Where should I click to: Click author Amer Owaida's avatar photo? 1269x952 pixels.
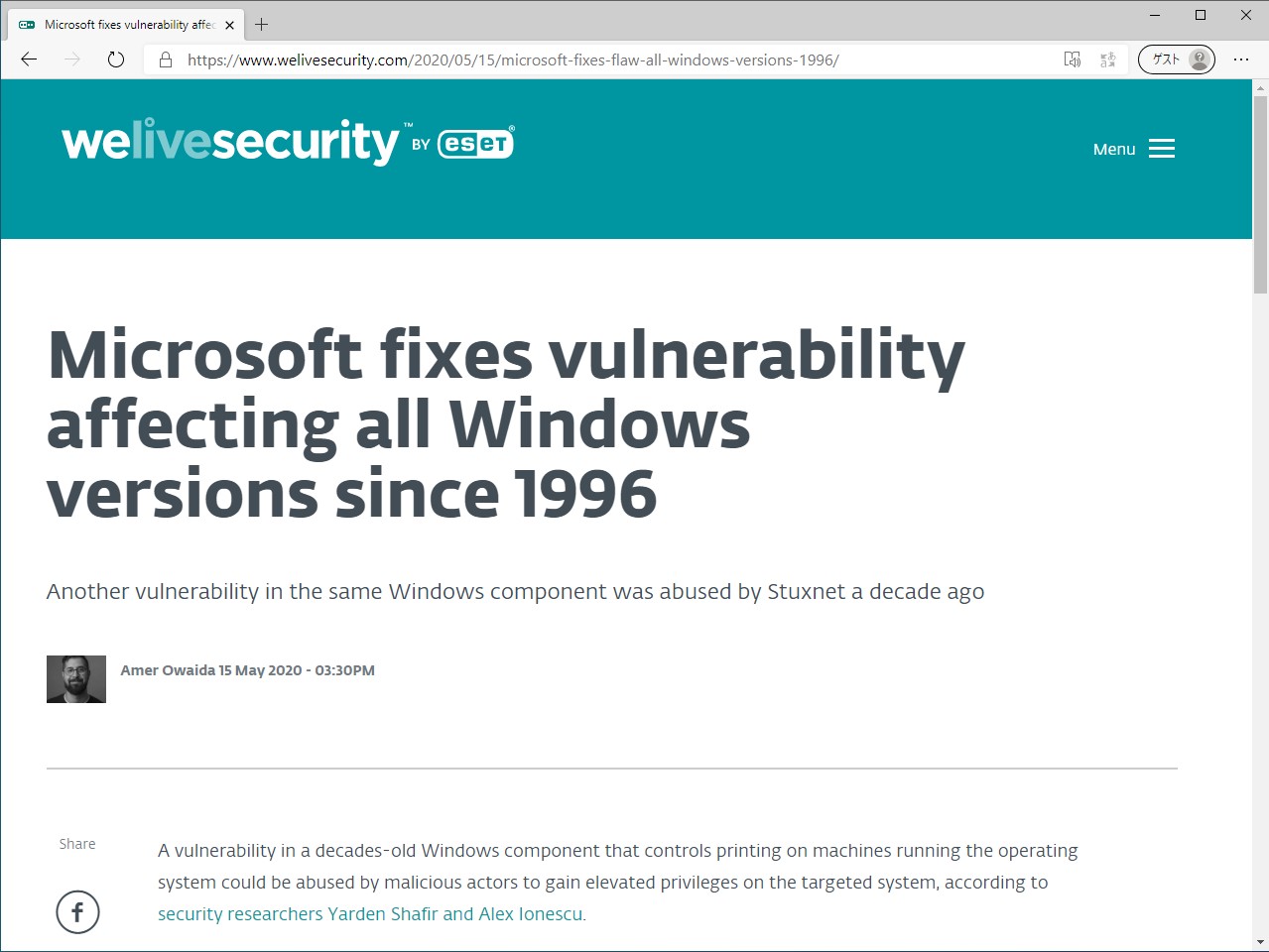pos(75,679)
